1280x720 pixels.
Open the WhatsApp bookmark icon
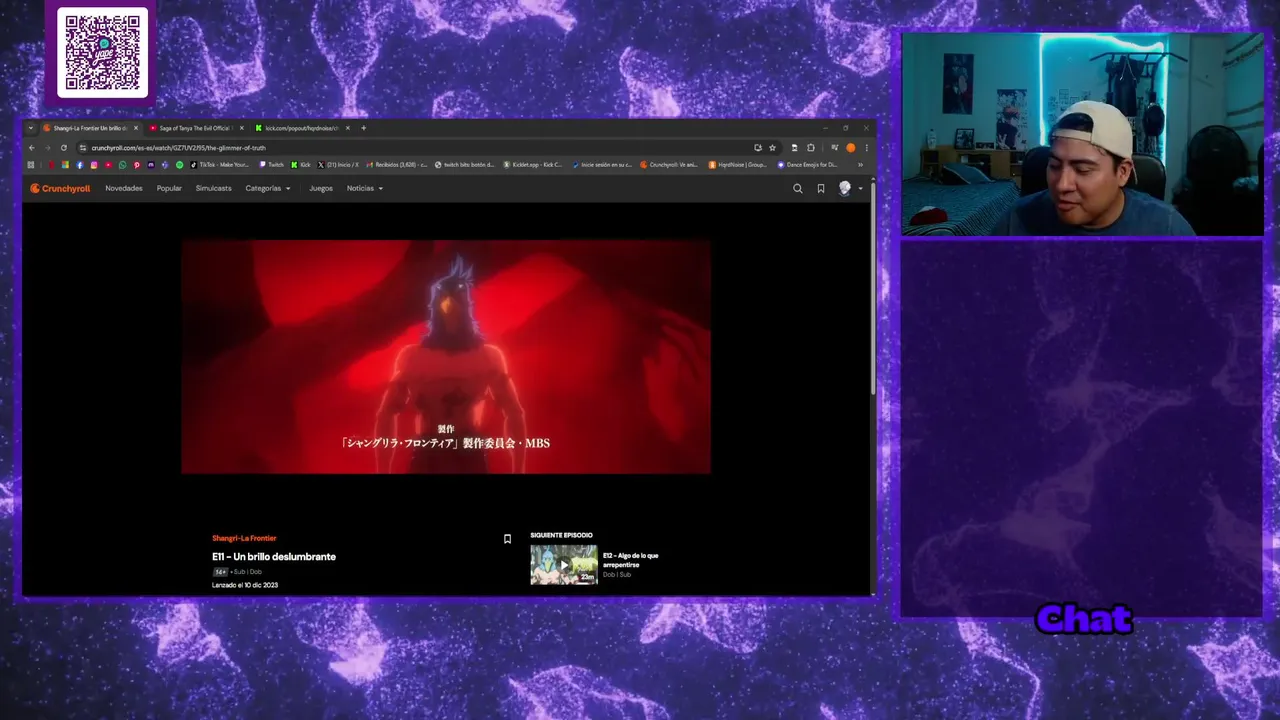point(122,165)
